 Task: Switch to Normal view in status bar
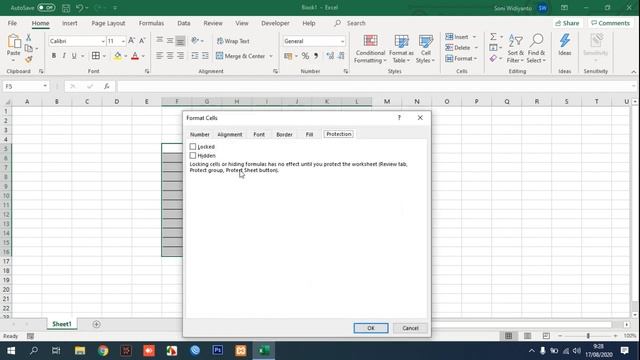(509, 336)
